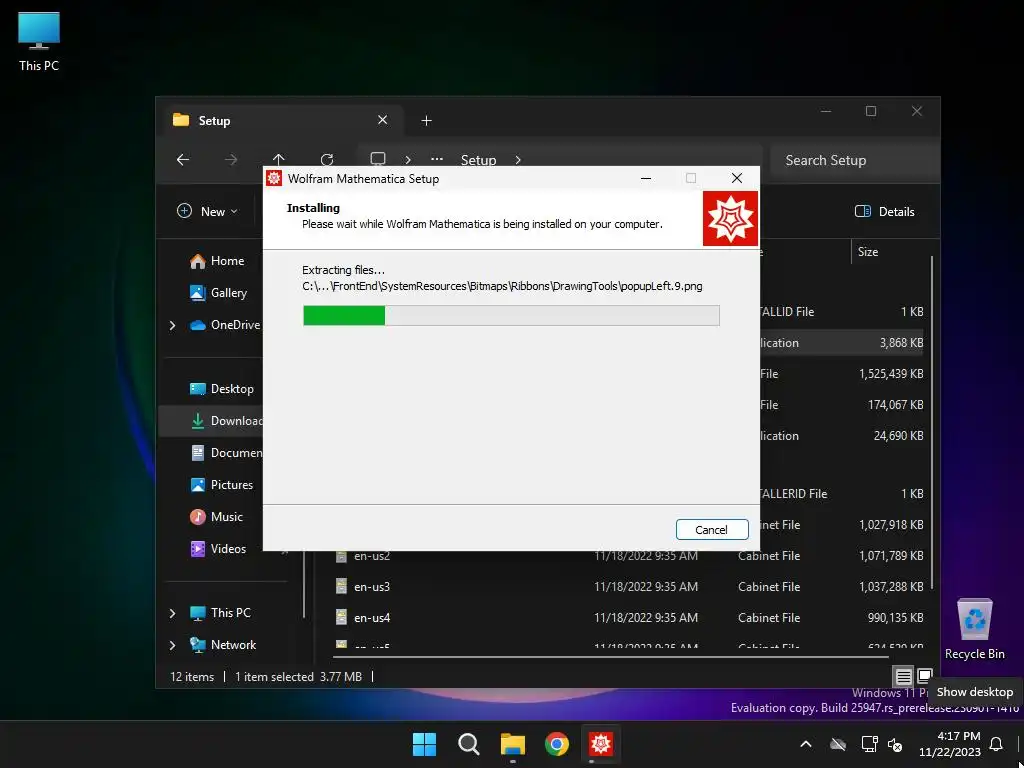Screen dimensions: 1024x768
Task: Go back in File Explorer
Action: [183, 160]
